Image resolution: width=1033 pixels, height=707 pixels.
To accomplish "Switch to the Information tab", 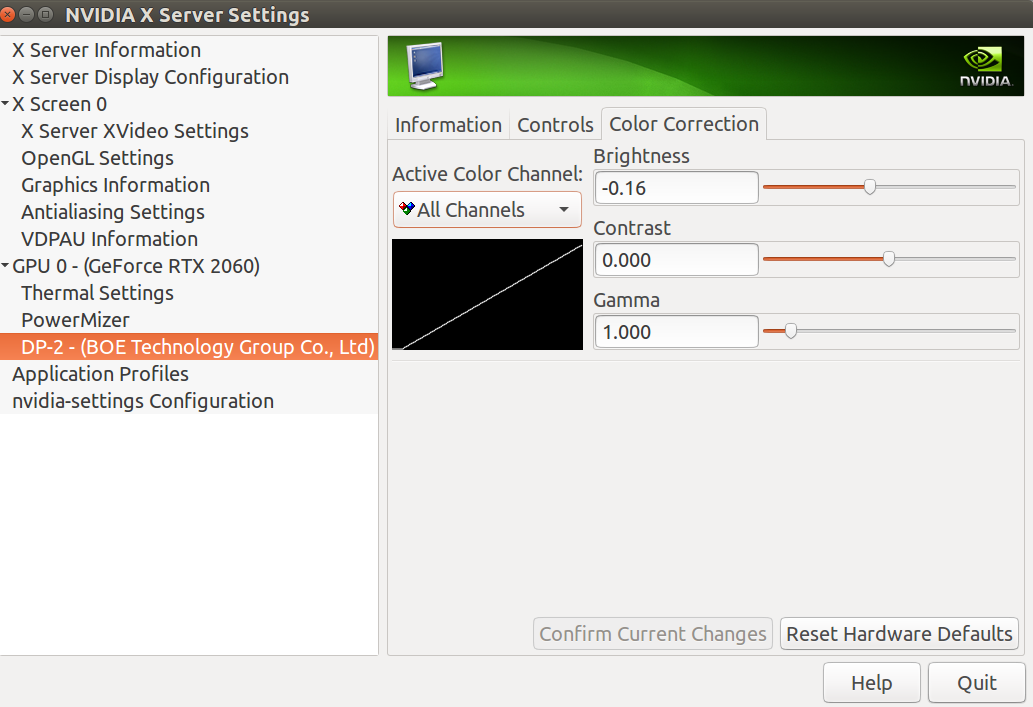I will pos(447,124).
